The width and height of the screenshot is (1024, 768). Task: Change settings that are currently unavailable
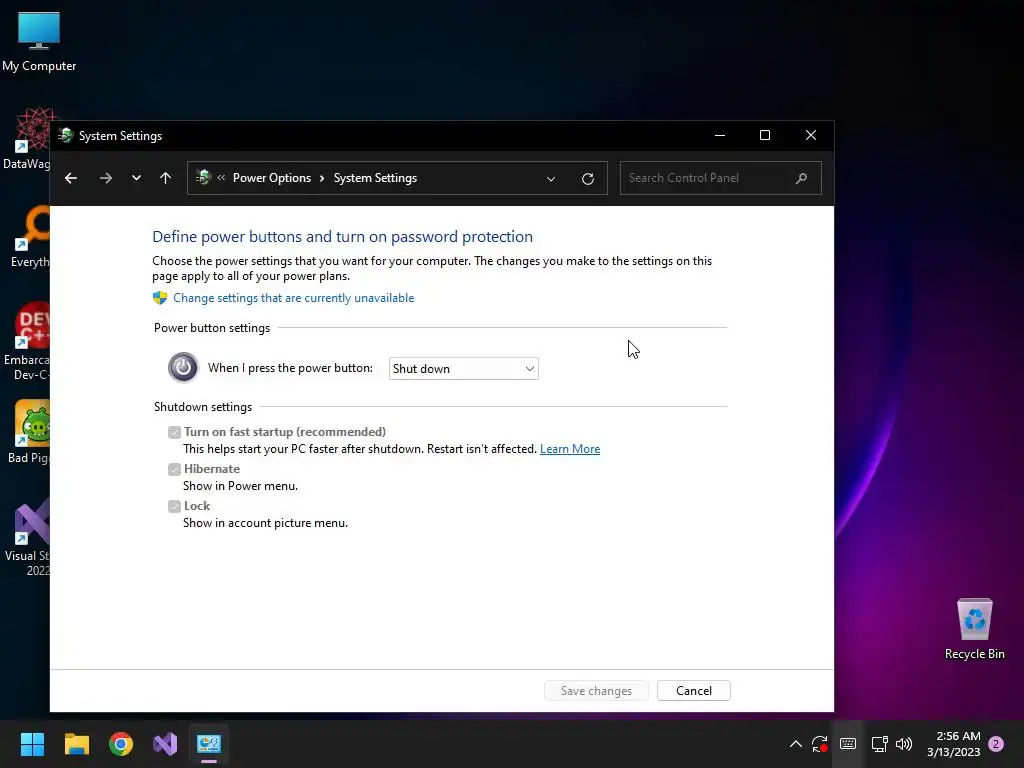point(293,298)
